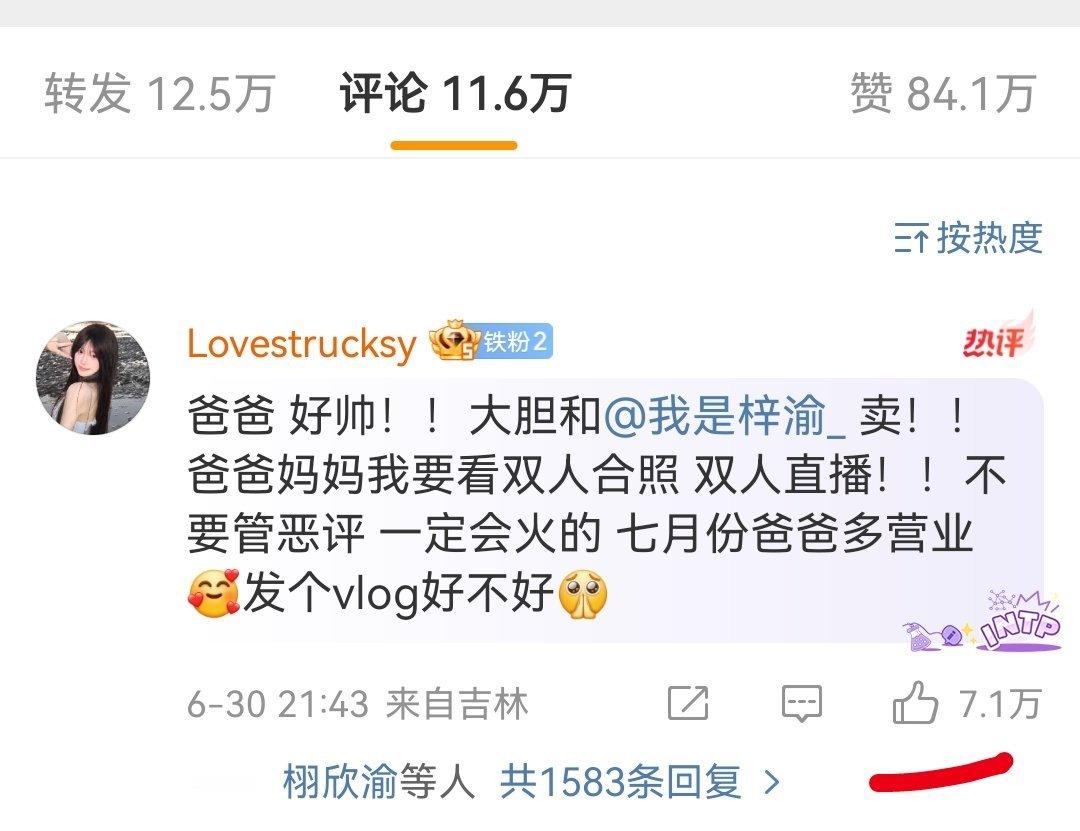Tap the 热评 hot comment badge
The width and height of the screenshot is (1080, 831).
coord(998,337)
